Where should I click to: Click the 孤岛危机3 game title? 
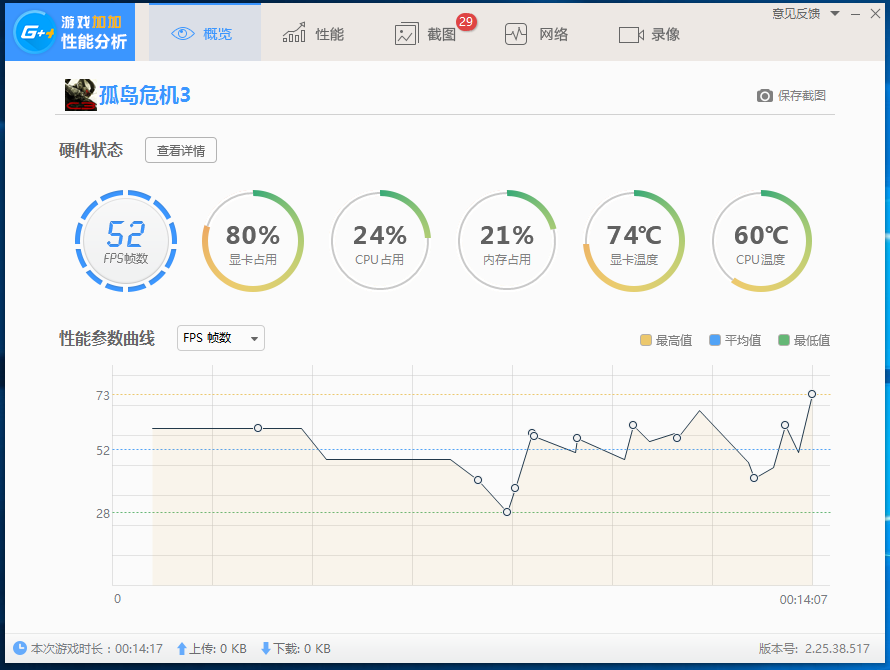tap(145, 95)
